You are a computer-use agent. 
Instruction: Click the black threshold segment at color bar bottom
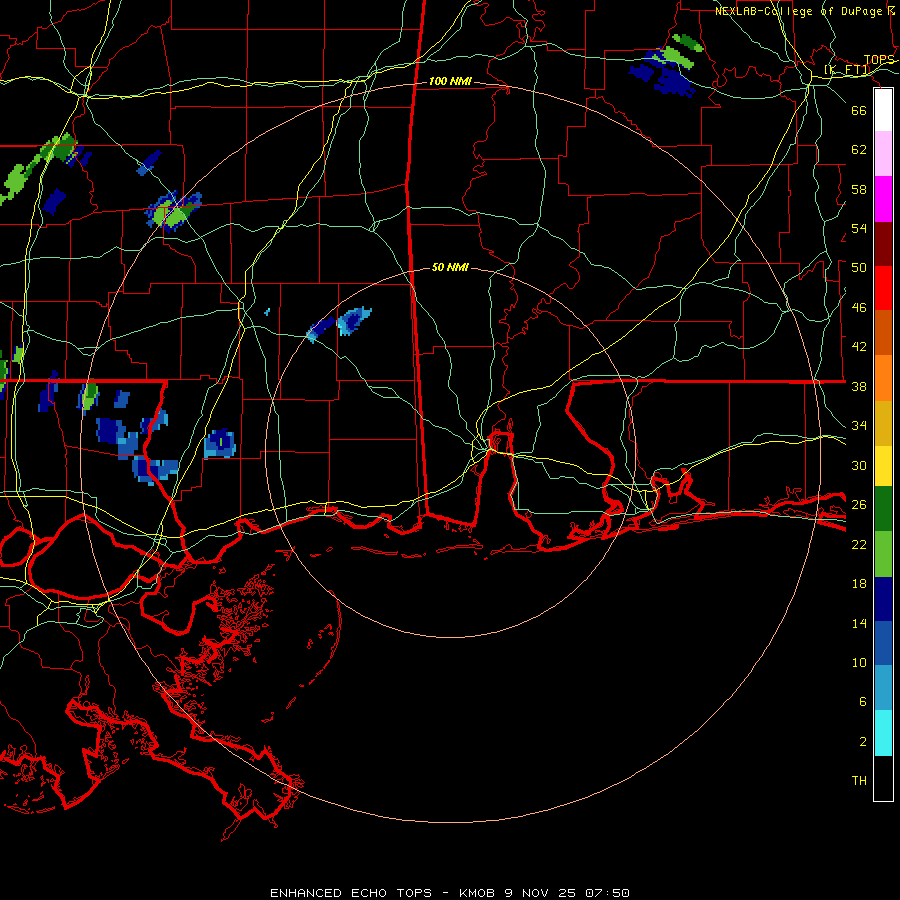883,778
